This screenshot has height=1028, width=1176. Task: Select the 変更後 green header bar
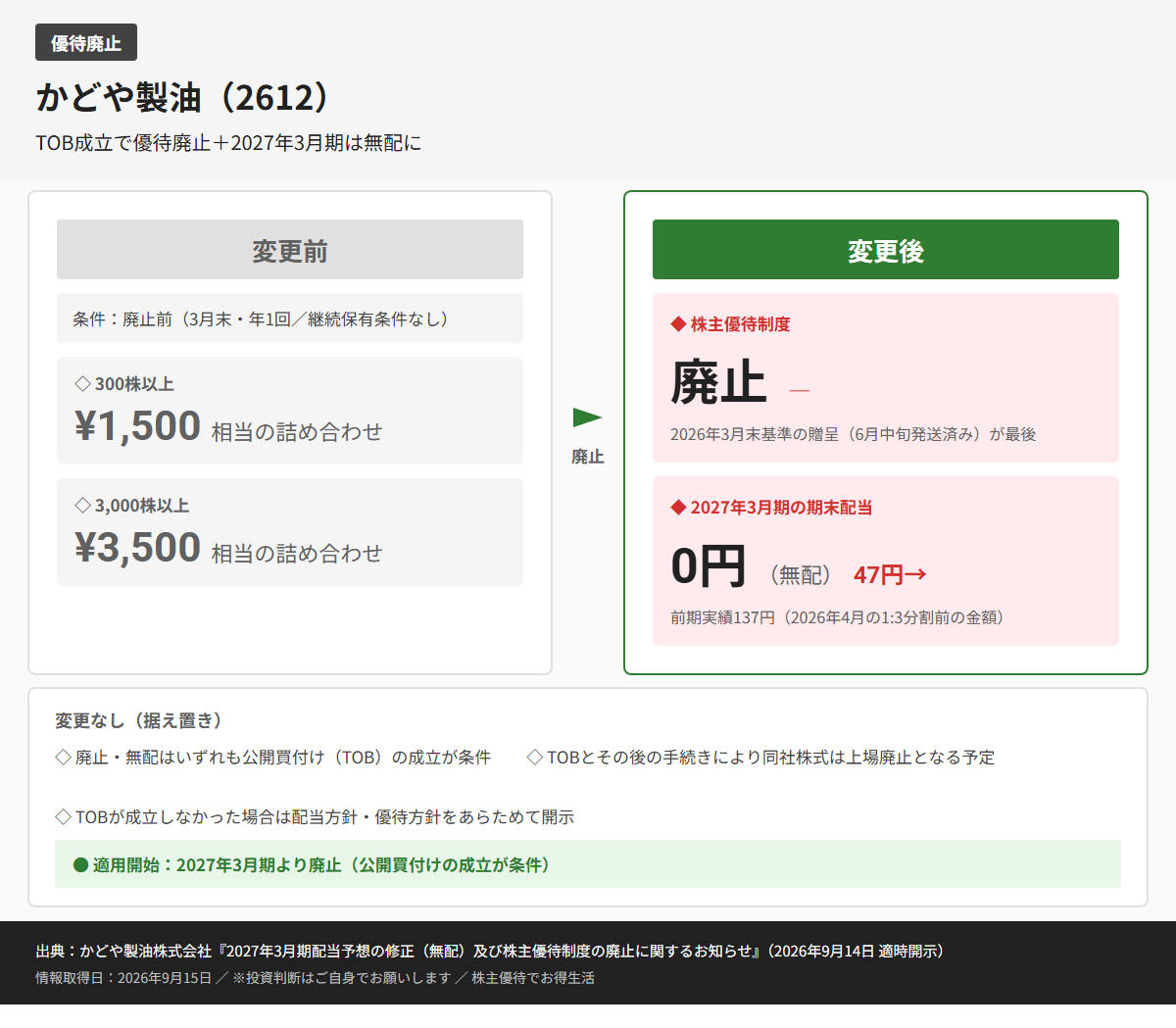tap(886, 250)
